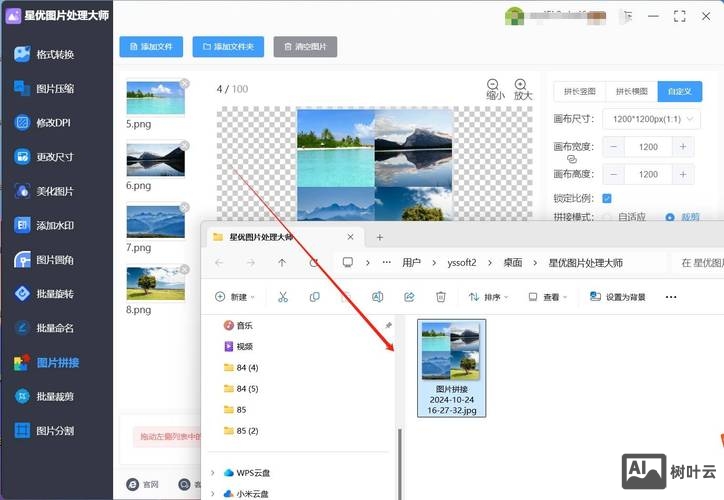The height and width of the screenshot is (500, 724).
Task: Open the 更改尺寸 resize tool
Action: click(x=44, y=157)
